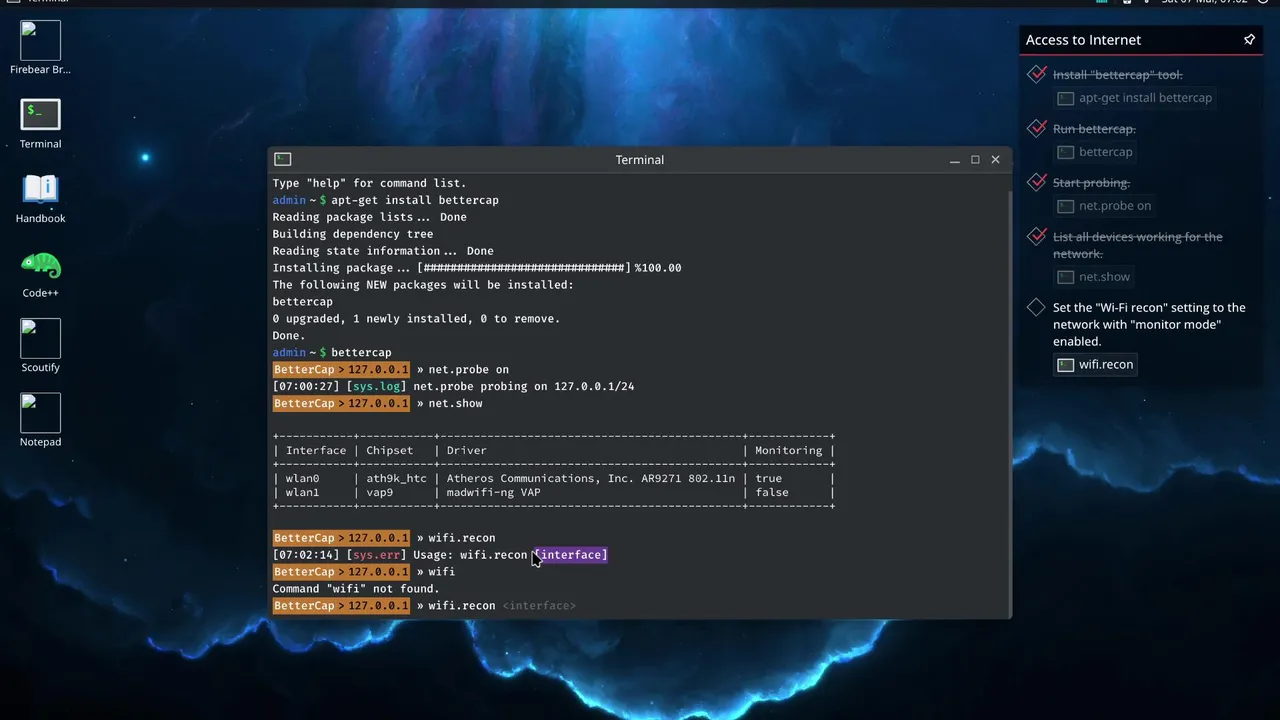Screen dimensions: 1280x720
Task: Minimize the Terminal window
Action: [x=955, y=160]
